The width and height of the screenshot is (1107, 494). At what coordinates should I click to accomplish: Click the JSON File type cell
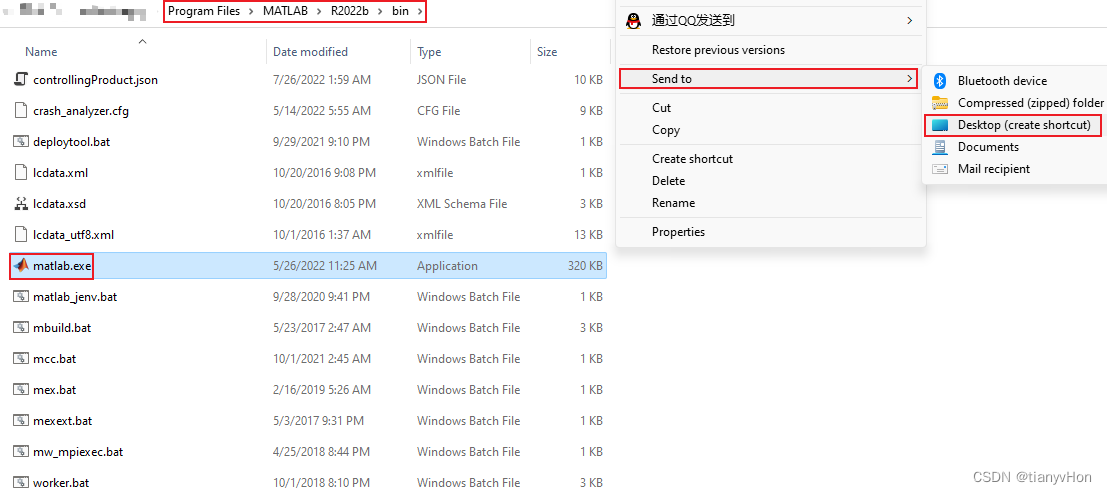pyautogui.click(x=441, y=80)
